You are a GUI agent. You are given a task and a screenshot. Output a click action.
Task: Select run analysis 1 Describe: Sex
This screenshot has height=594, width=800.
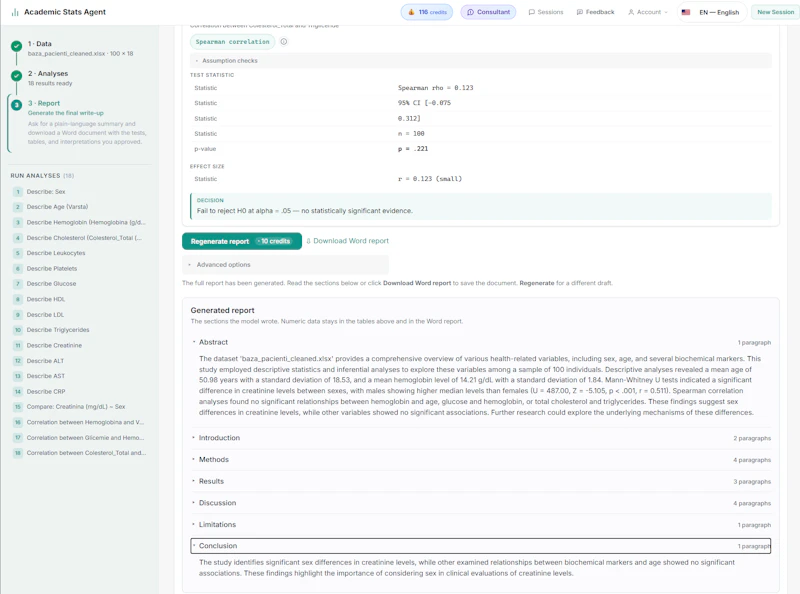coord(80,191)
